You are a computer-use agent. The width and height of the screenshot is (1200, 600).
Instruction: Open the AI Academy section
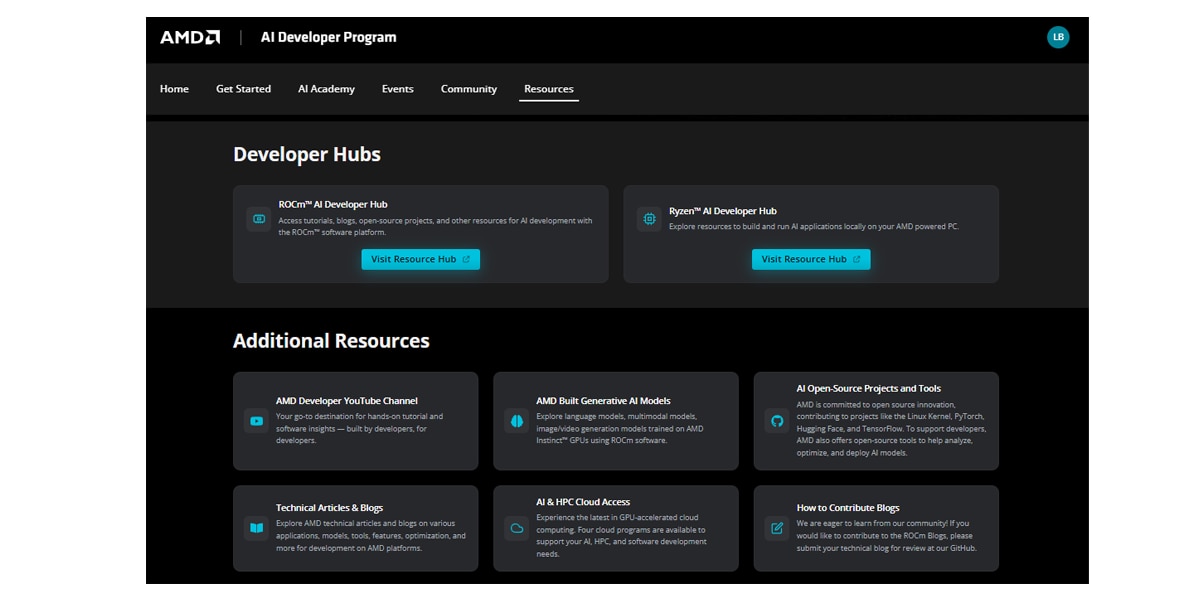[326, 89]
